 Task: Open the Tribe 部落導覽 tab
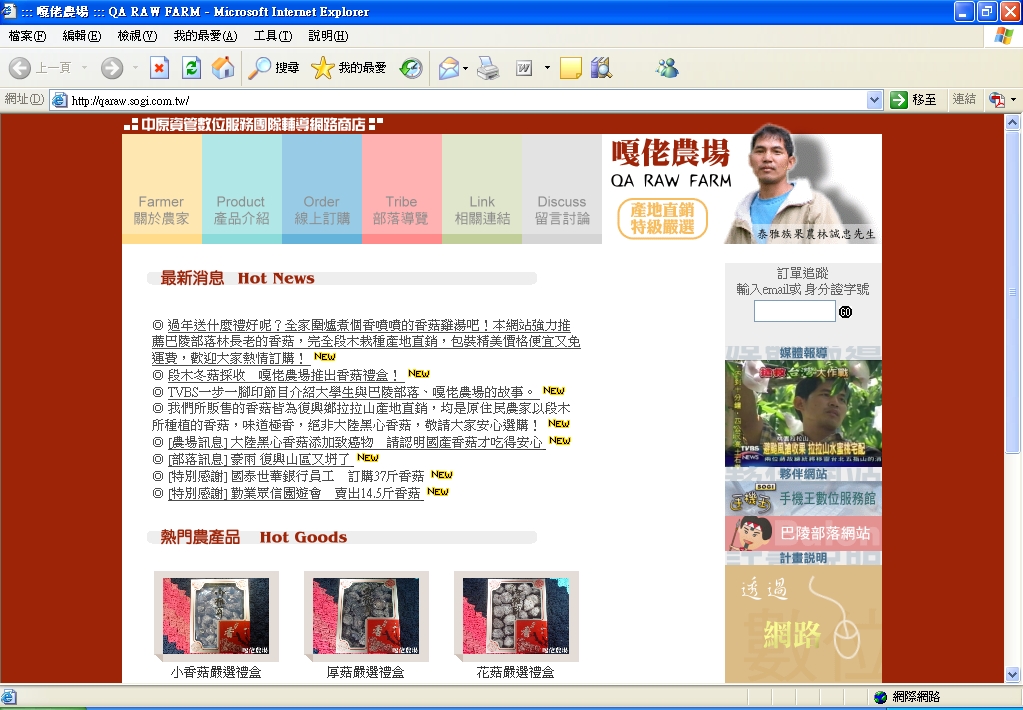[x=401, y=189]
